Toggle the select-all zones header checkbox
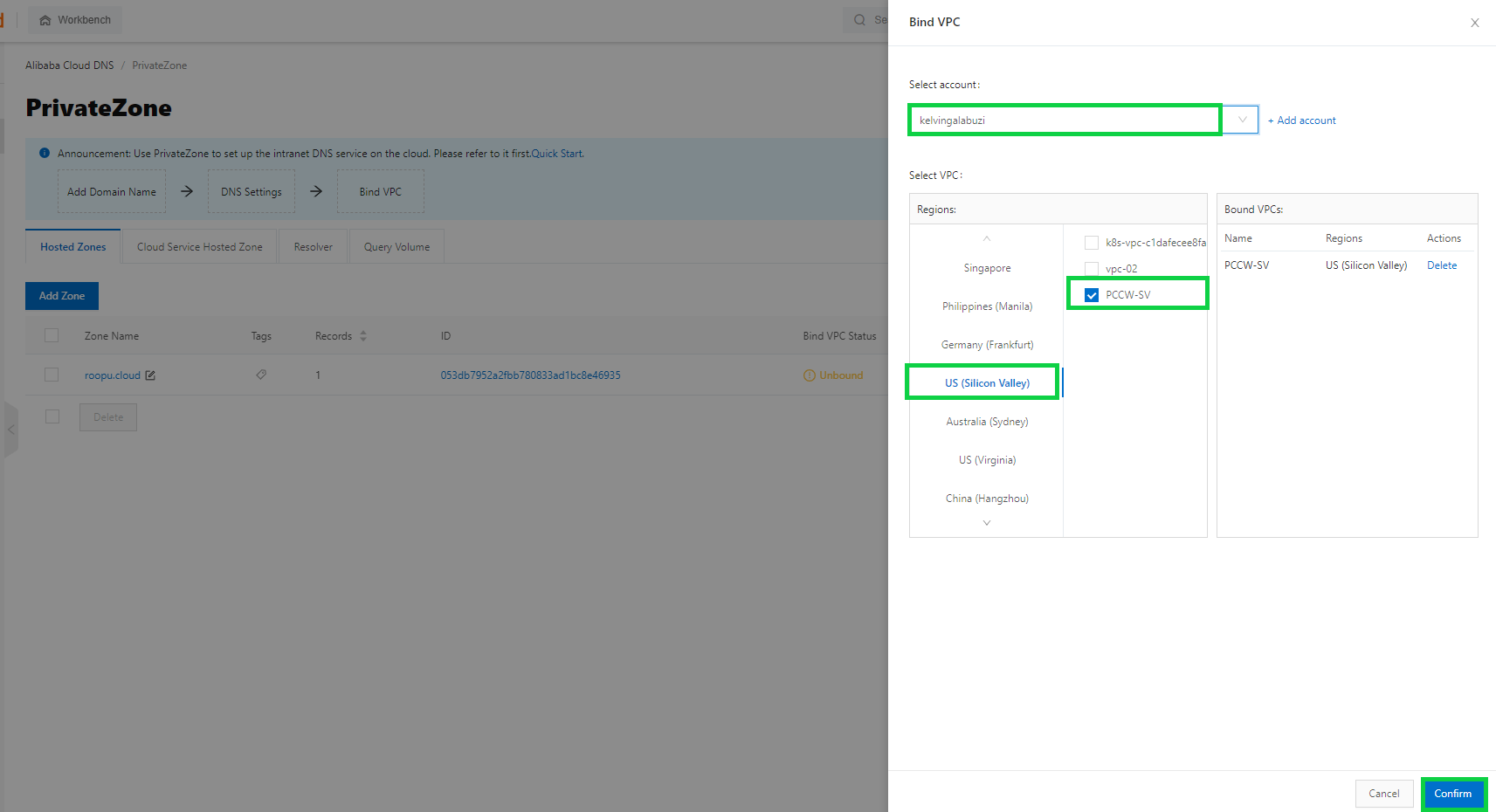 (52, 335)
